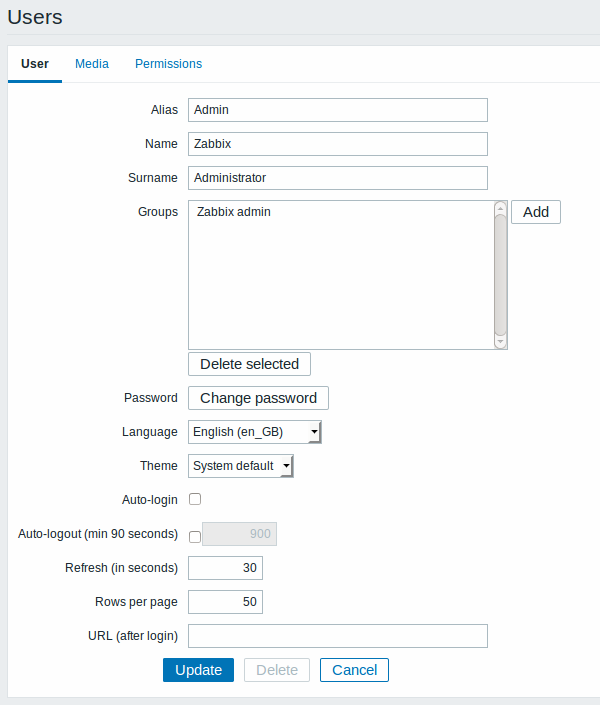Click the Update button
Viewport: 600px width, 705px height.
198,670
